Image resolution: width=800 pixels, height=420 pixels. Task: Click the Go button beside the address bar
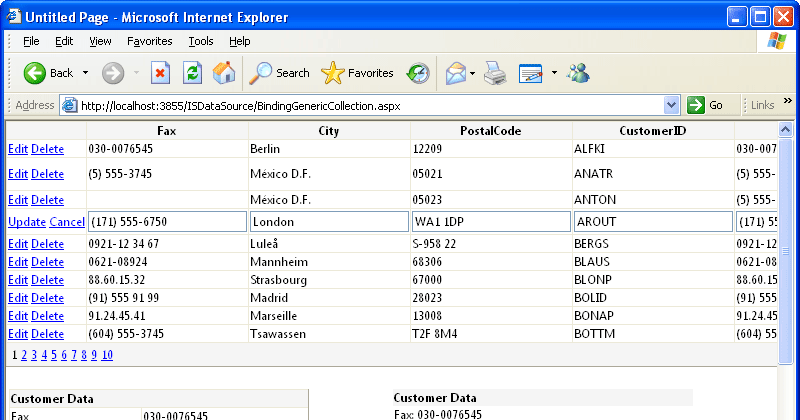click(x=706, y=105)
